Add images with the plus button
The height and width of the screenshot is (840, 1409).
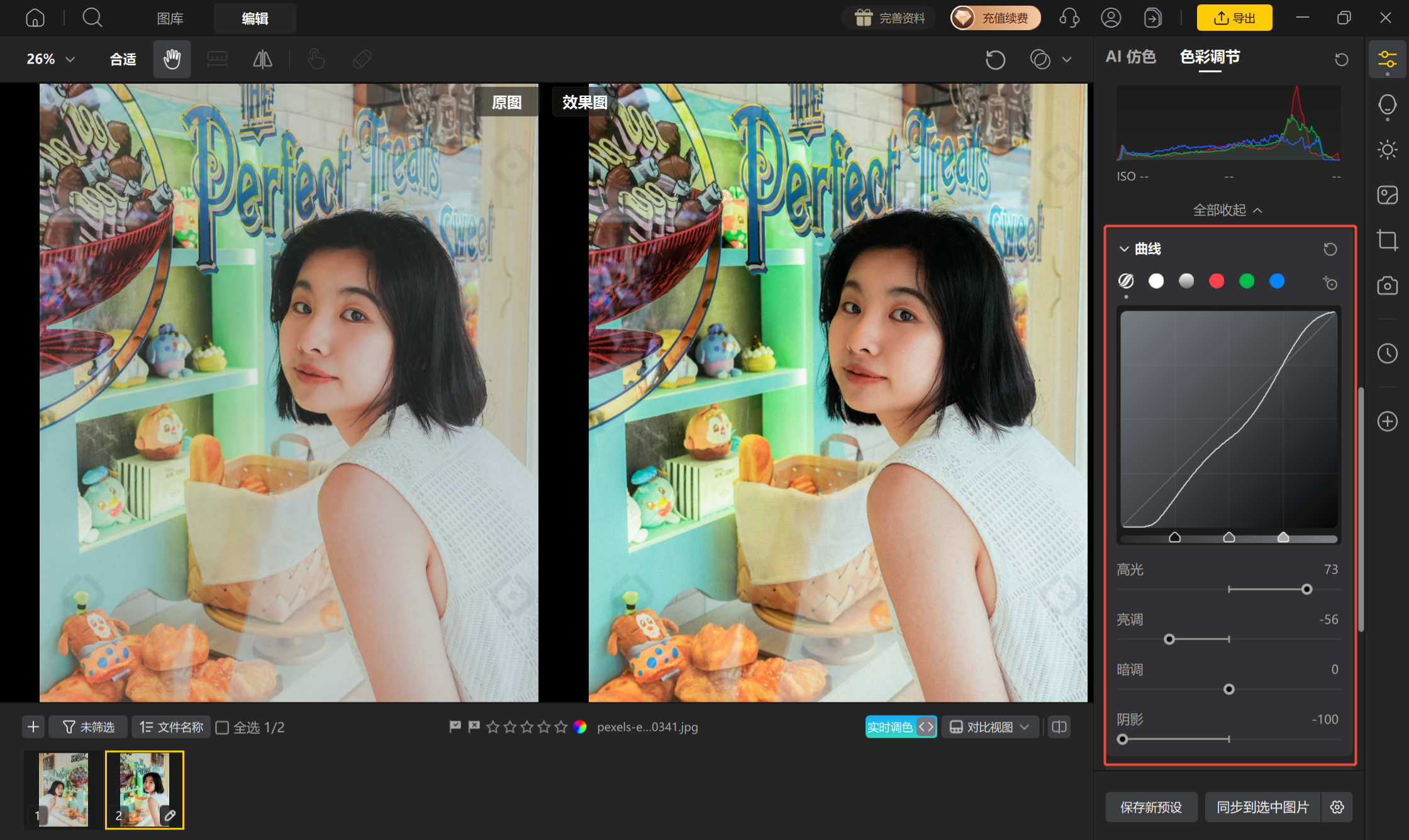(33, 727)
